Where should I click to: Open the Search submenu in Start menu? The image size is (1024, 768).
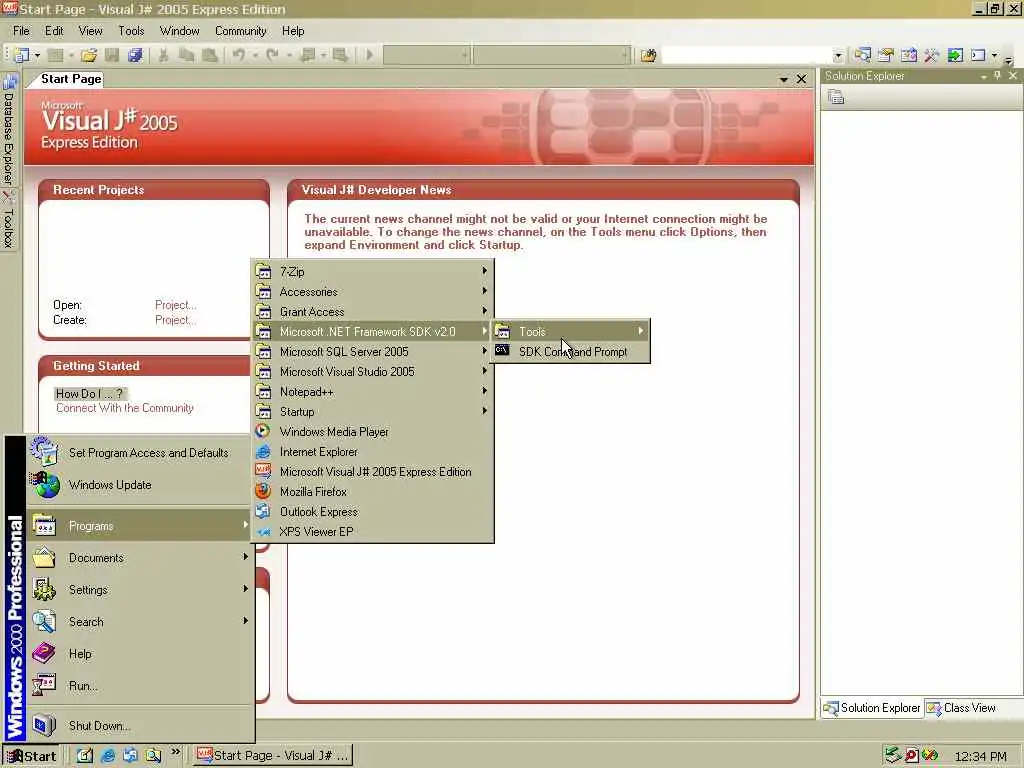[139, 622]
